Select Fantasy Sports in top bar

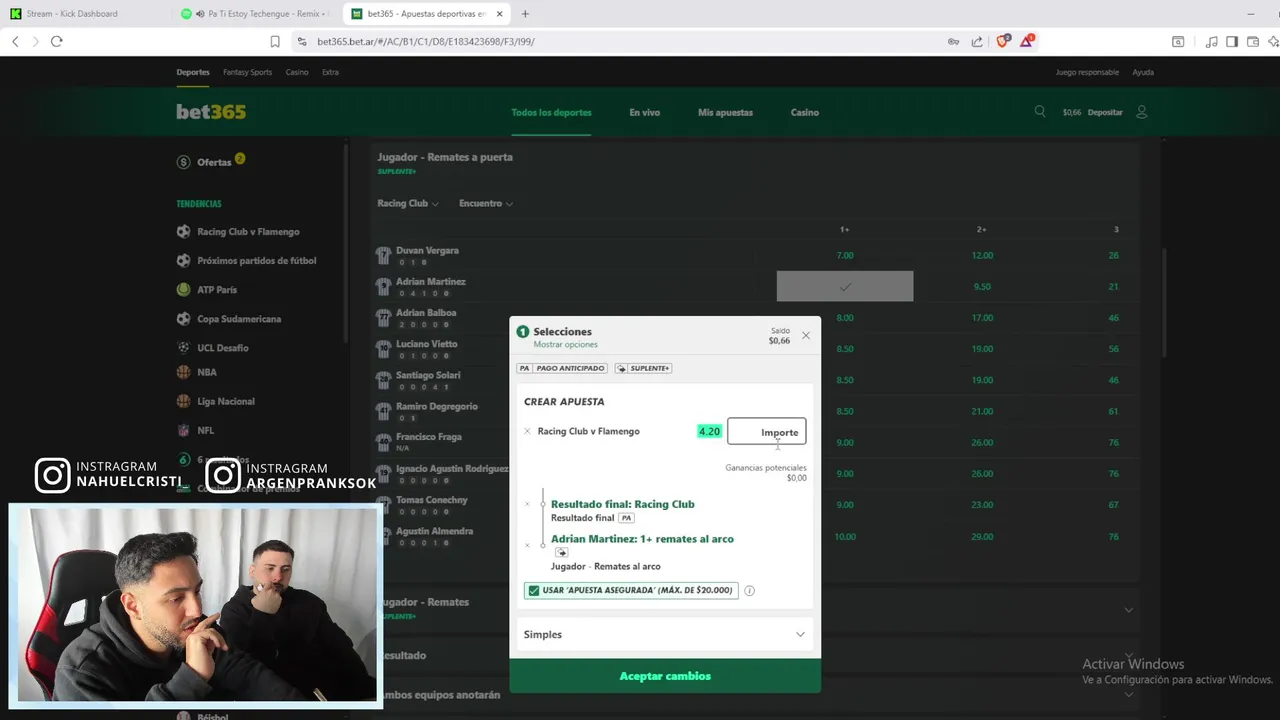click(x=247, y=72)
